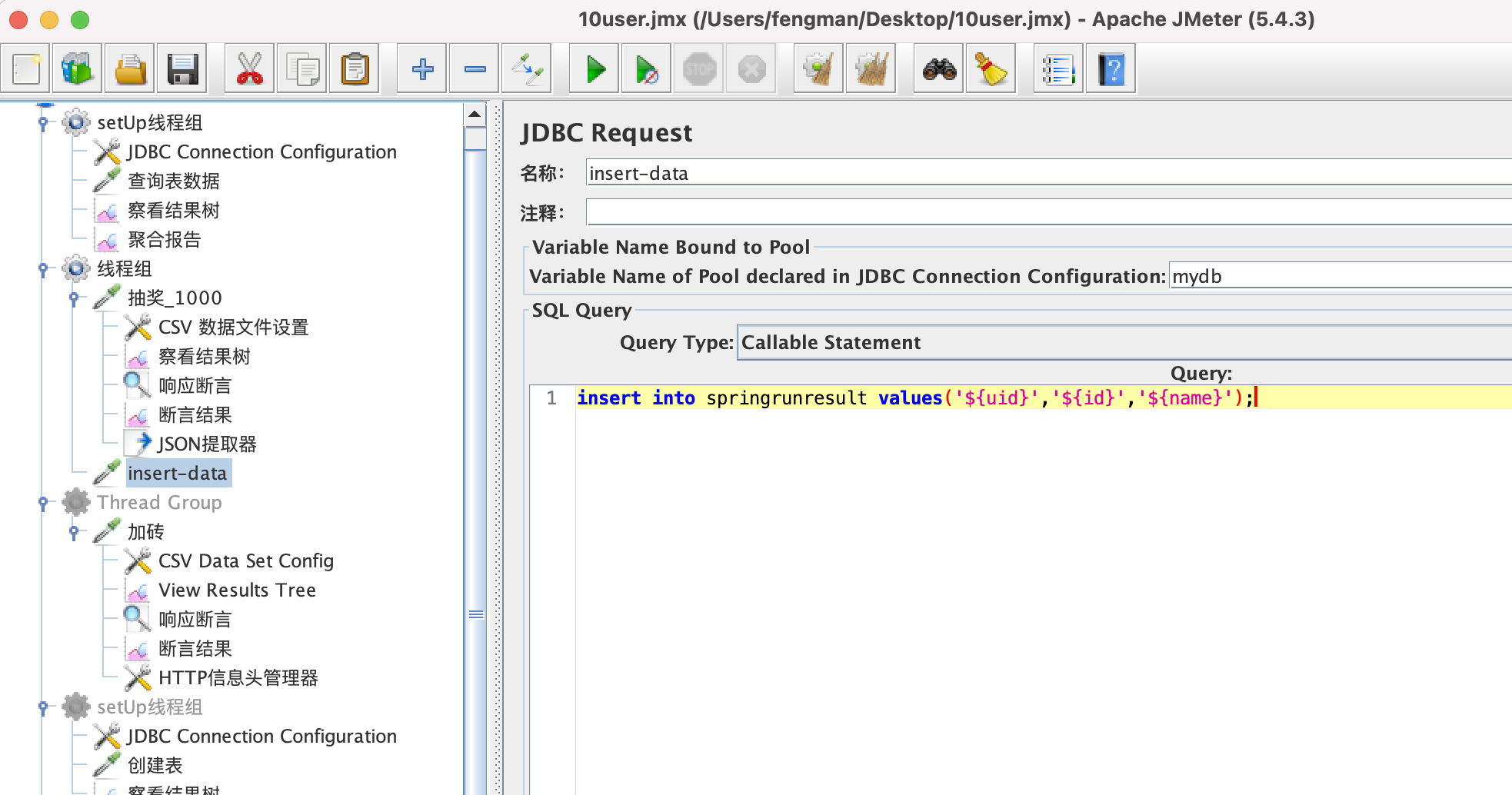Click the Cut scissors icon
The width and height of the screenshot is (1512, 795).
tap(250, 69)
